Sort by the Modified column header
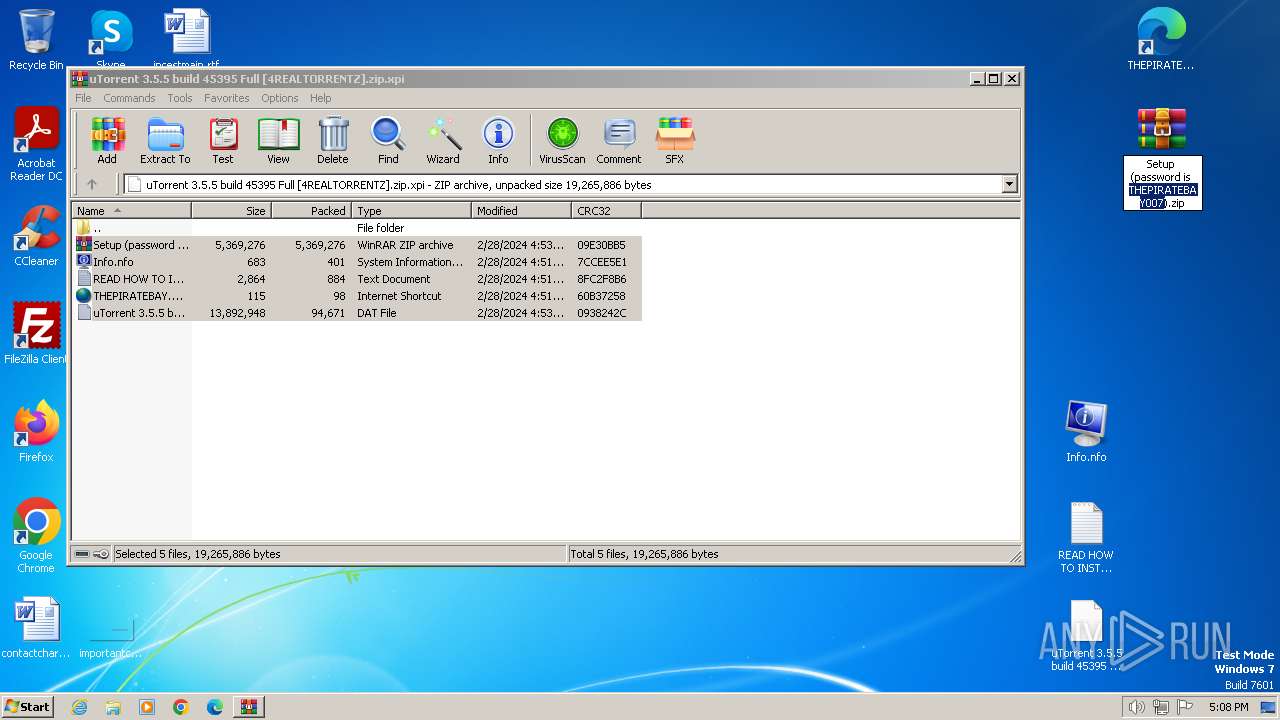 [x=521, y=211]
